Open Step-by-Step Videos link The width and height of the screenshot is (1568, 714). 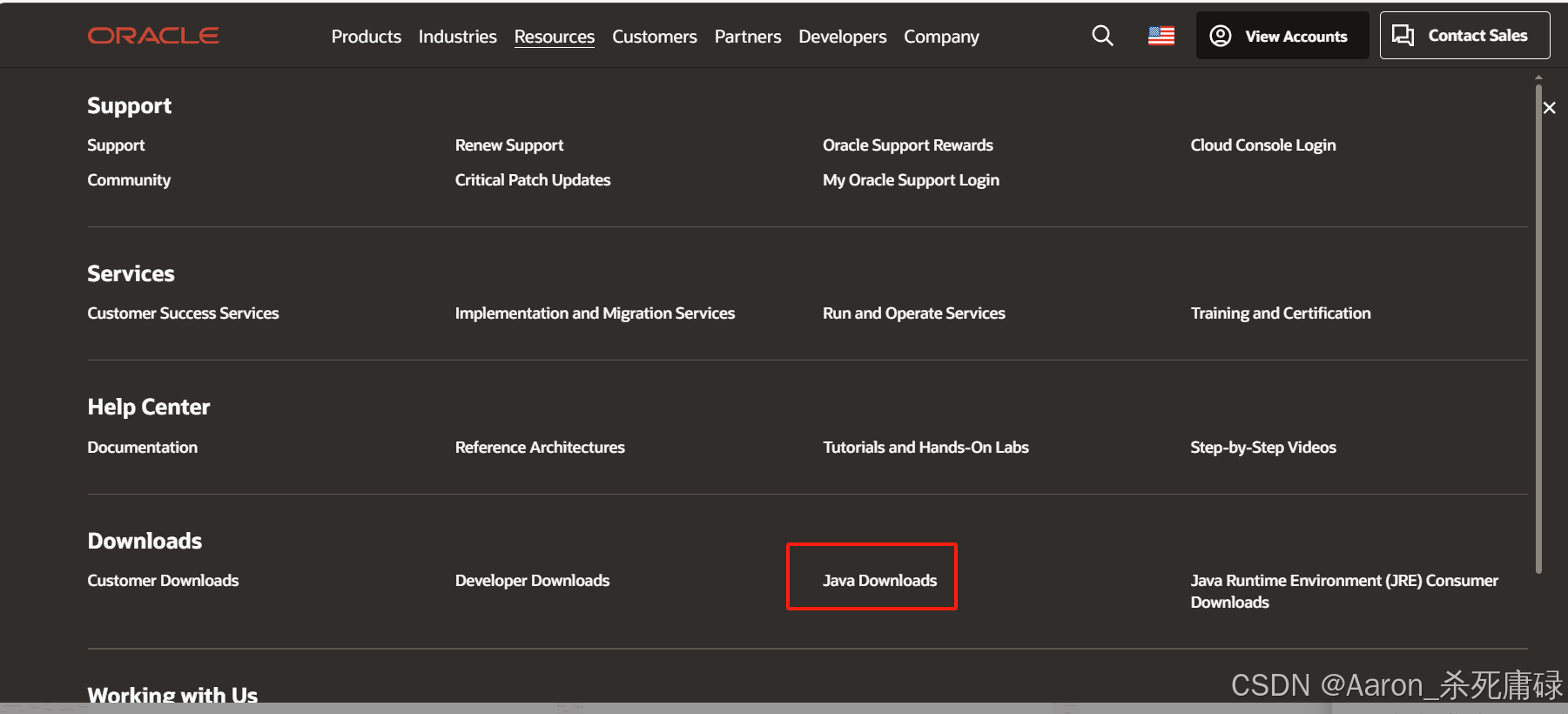coord(1263,448)
